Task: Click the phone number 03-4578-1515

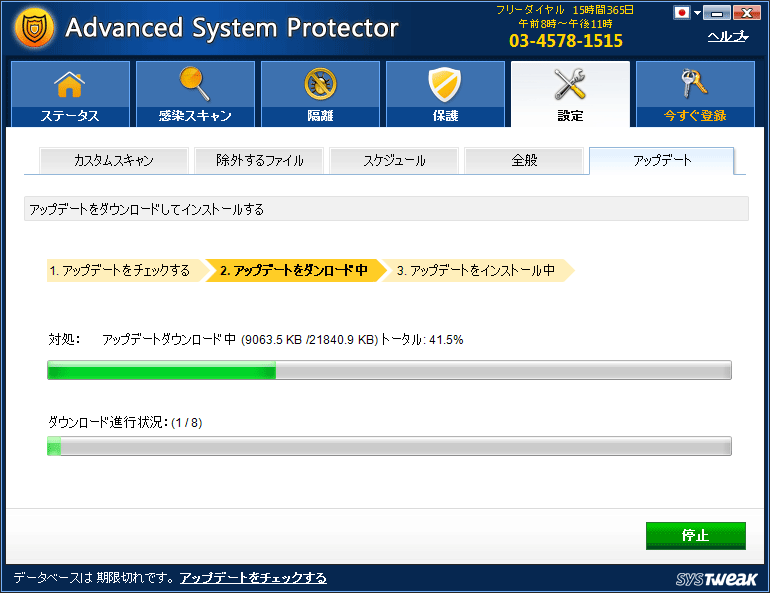Action: coord(566,41)
